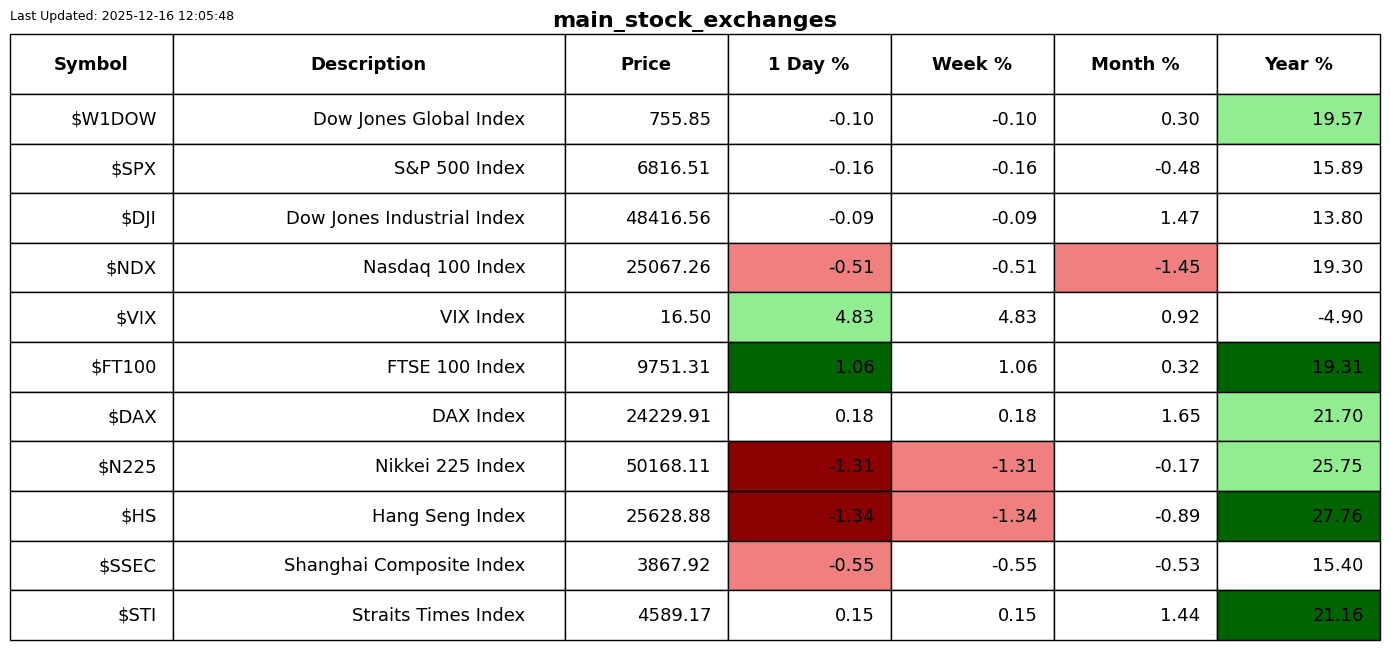The width and height of the screenshot is (1390, 650).
Task: Click the Last Updated timestamp
Action: [x=122, y=16]
